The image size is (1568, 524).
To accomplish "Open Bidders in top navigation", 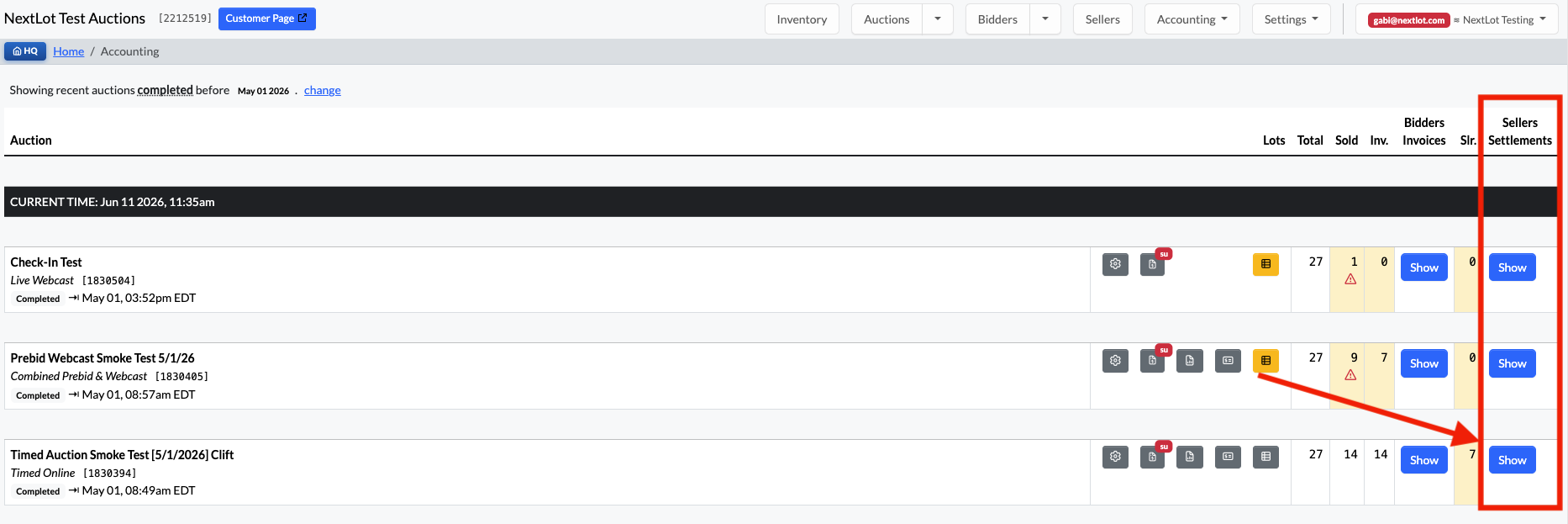I will pyautogui.click(x=997, y=19).
